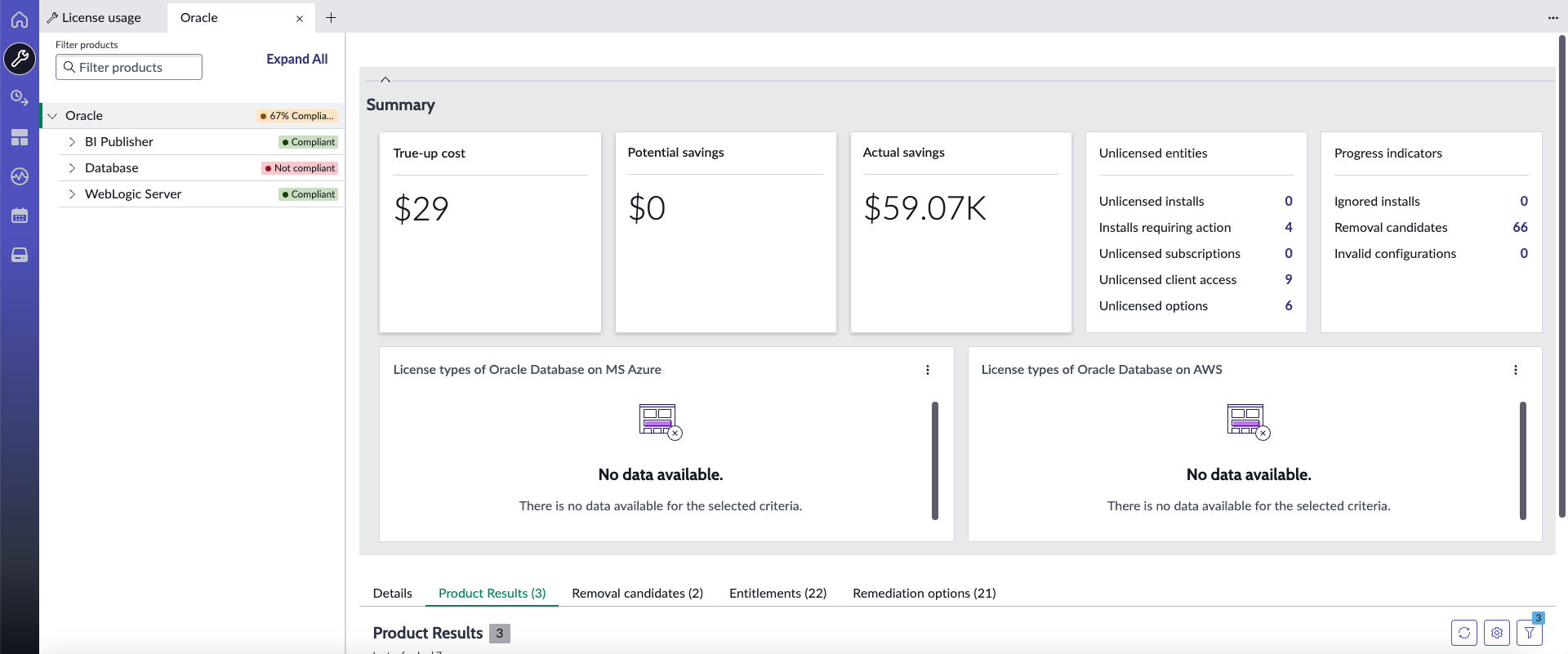Image resolution: width=1568 pixels, height=654 pixels.
Task: Click the AWS no-data illustration
Action: [x=1249, y=422]
